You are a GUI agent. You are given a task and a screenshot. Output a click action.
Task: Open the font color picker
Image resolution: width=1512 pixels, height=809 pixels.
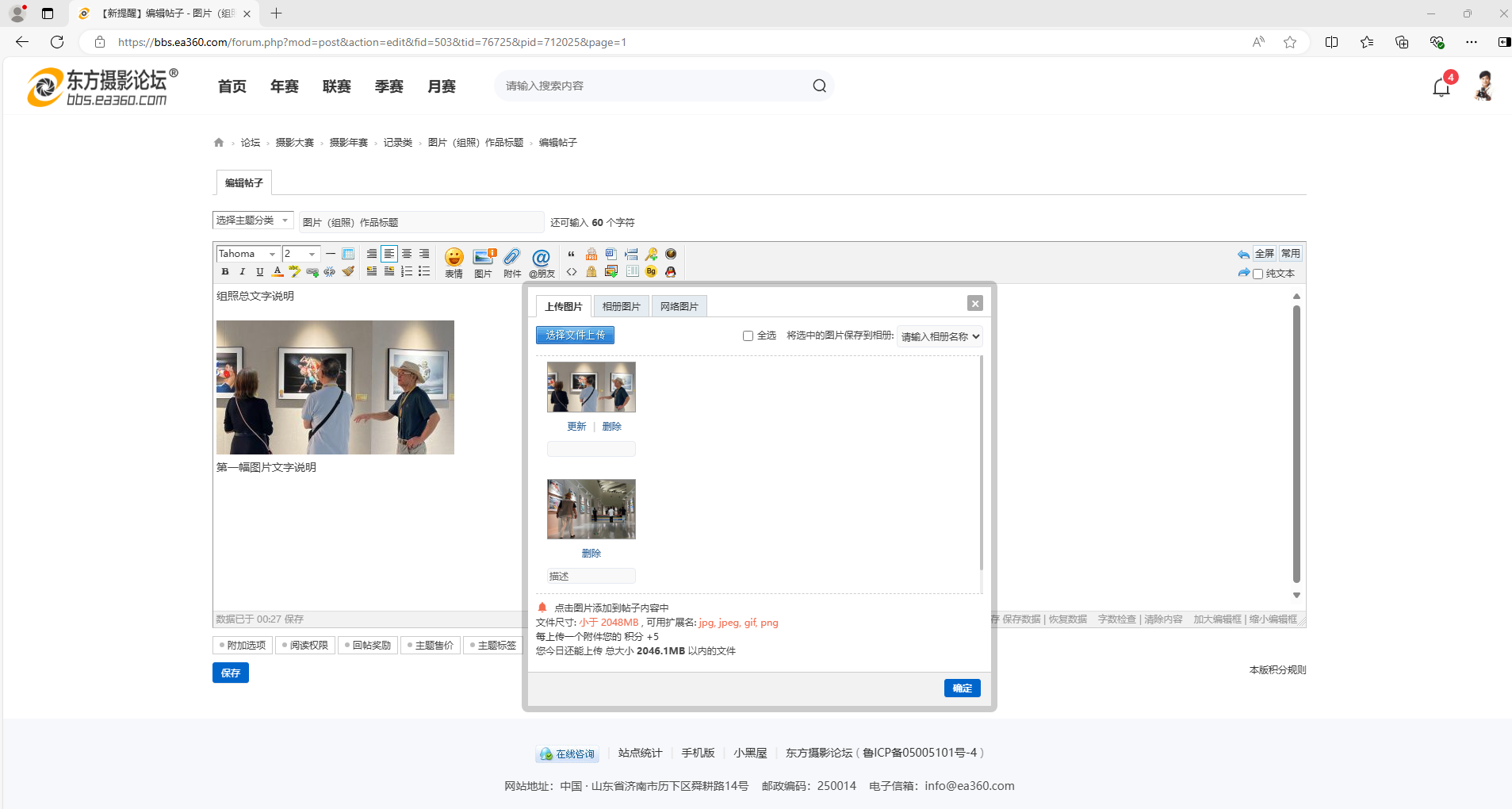point(278,272)
